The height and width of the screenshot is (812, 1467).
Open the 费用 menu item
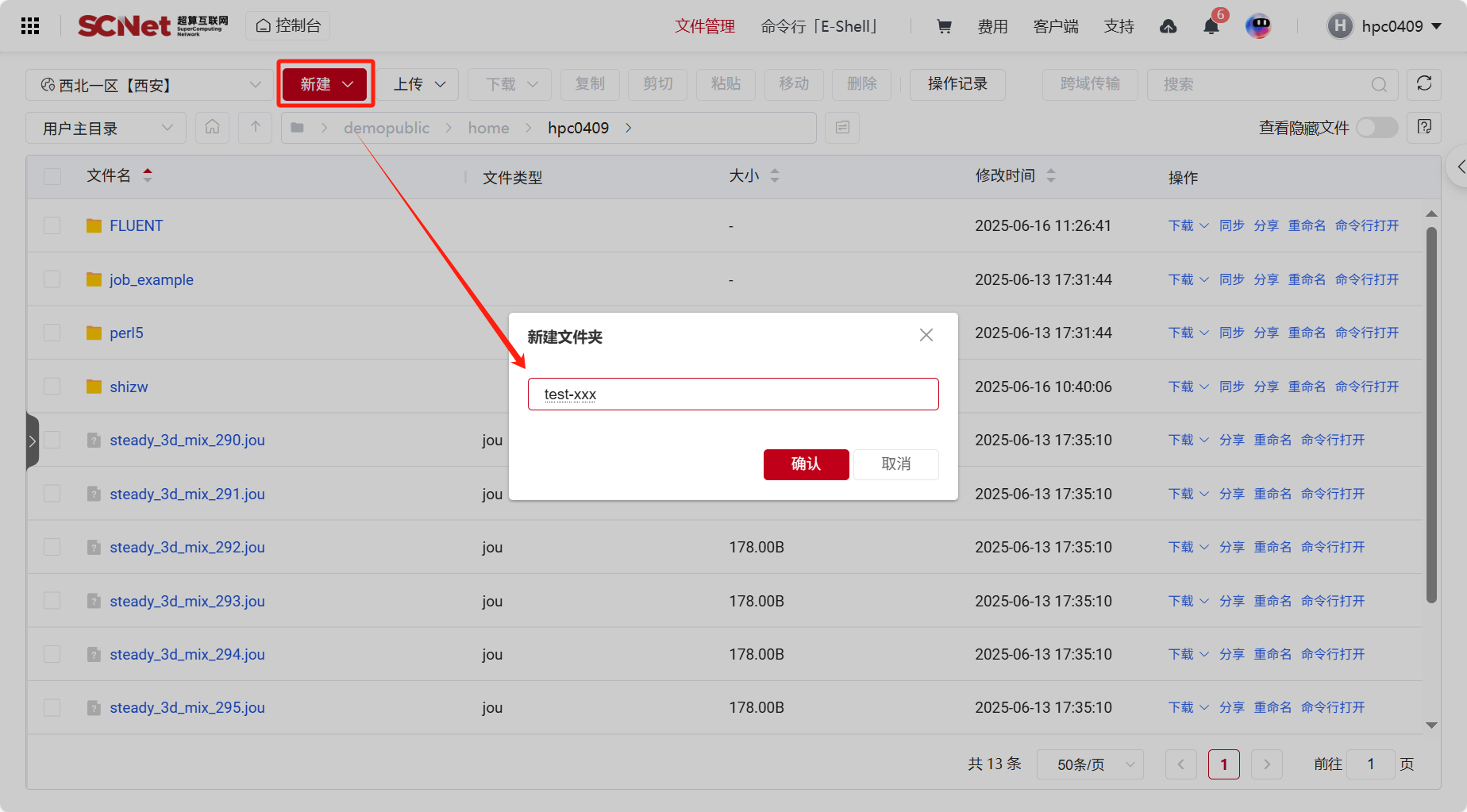[x=992, y=26]
